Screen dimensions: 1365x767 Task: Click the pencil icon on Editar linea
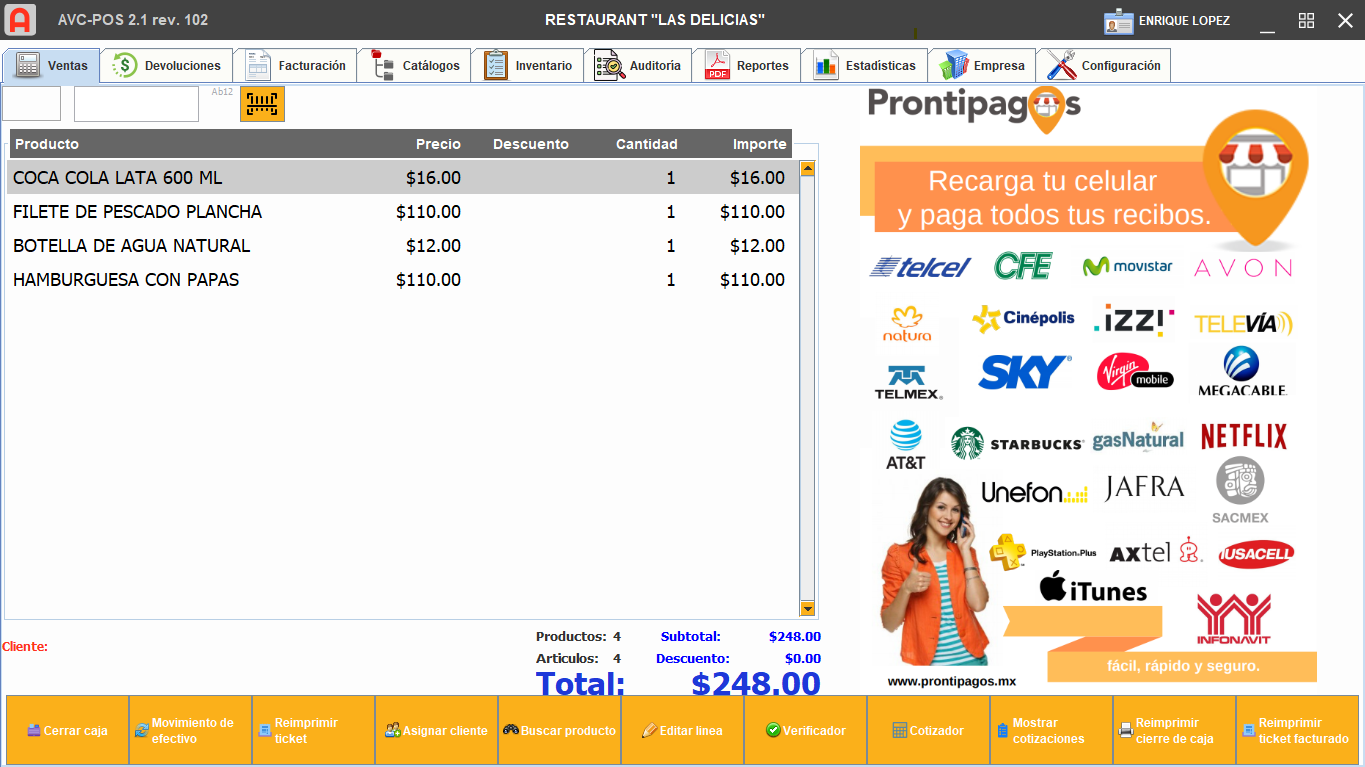pos(652,730)
